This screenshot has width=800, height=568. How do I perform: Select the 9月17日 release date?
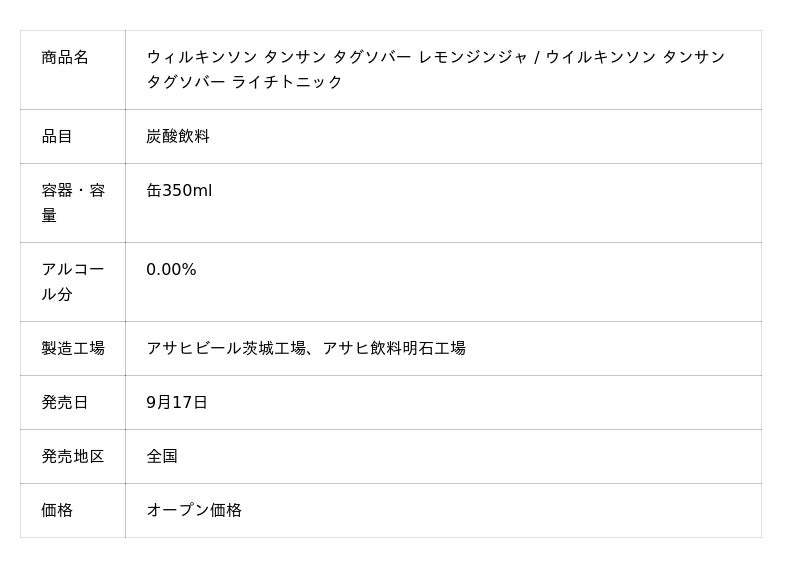coord(177,402)
